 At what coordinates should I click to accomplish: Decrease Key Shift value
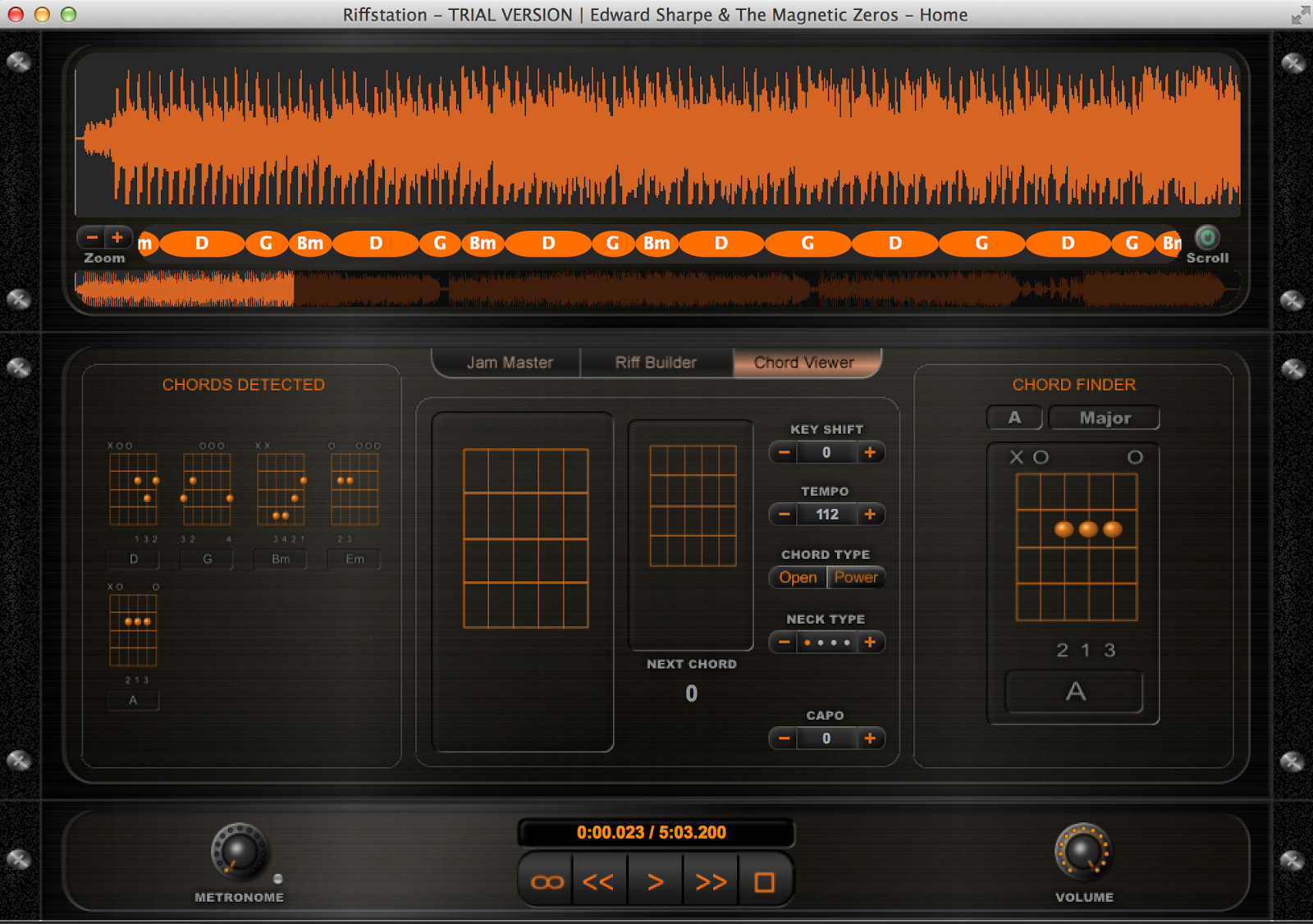pos(785,452)
